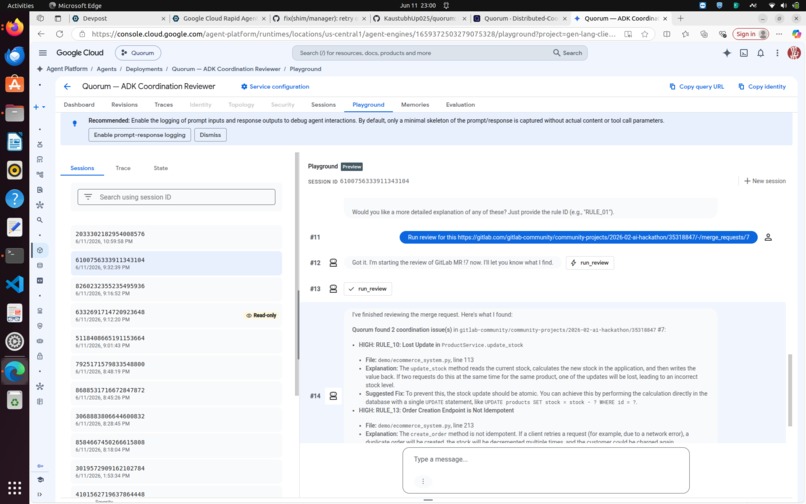Click the filter icon in session search
Image resolution: width=806 pixels, height=504 pixels.
point(88,197)
